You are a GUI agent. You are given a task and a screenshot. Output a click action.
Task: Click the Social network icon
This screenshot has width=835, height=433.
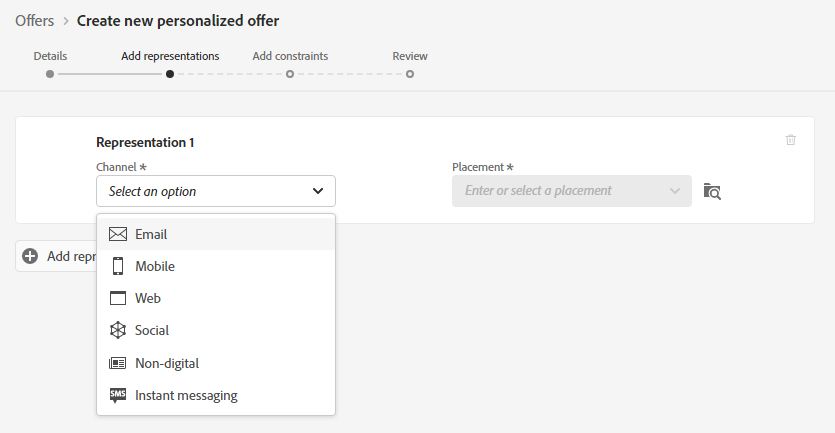(x=118, y=330)
